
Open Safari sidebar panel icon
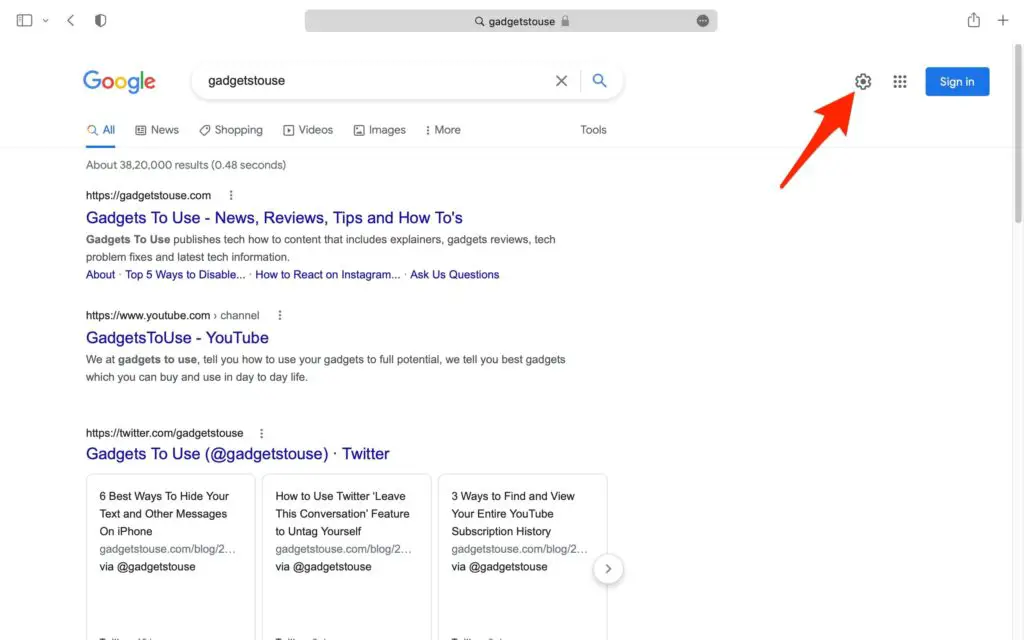(x=24, y=20)
